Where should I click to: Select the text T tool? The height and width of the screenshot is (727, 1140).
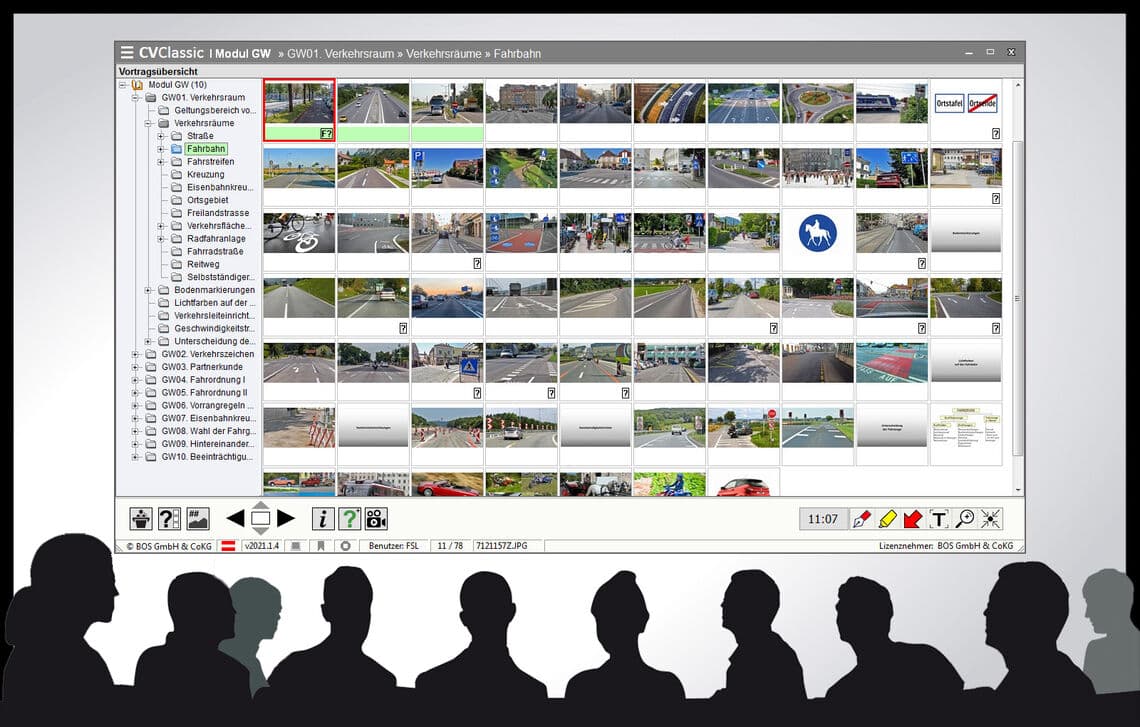point(939,519)
